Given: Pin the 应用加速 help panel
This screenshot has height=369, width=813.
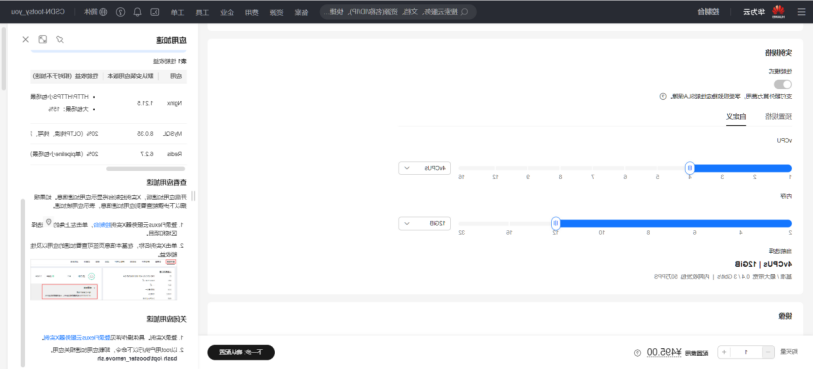Looking at the screenshot, I should tap(60, 39).
